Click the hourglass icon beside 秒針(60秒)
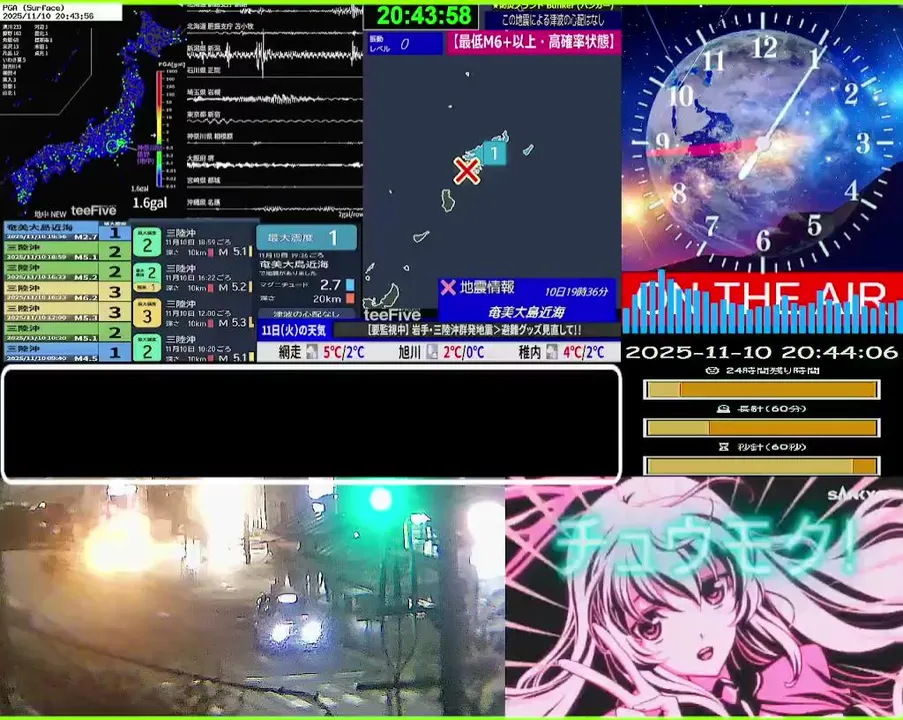Viewport: 903px width, 720px height. click(x=723, y=446)
